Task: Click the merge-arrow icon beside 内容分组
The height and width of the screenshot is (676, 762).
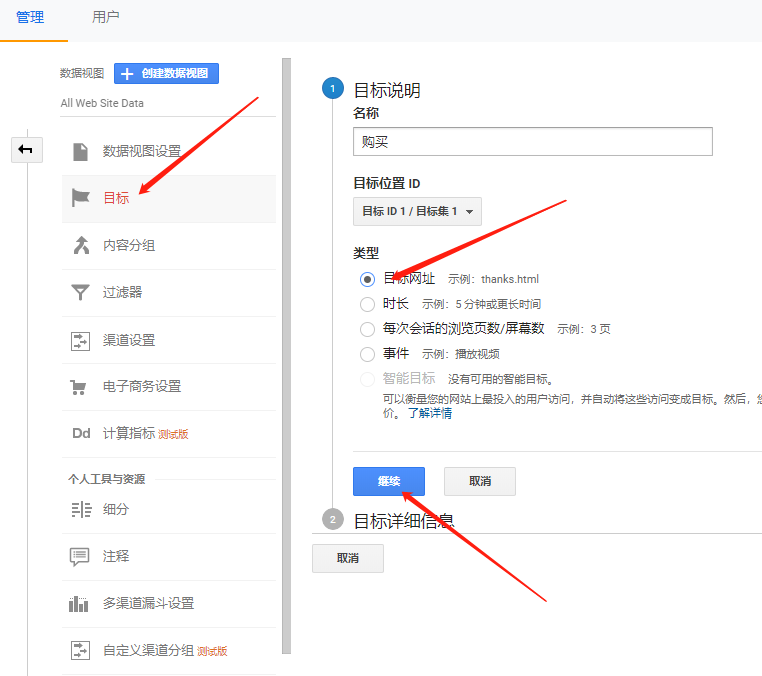Action: [x=81, y=245]
